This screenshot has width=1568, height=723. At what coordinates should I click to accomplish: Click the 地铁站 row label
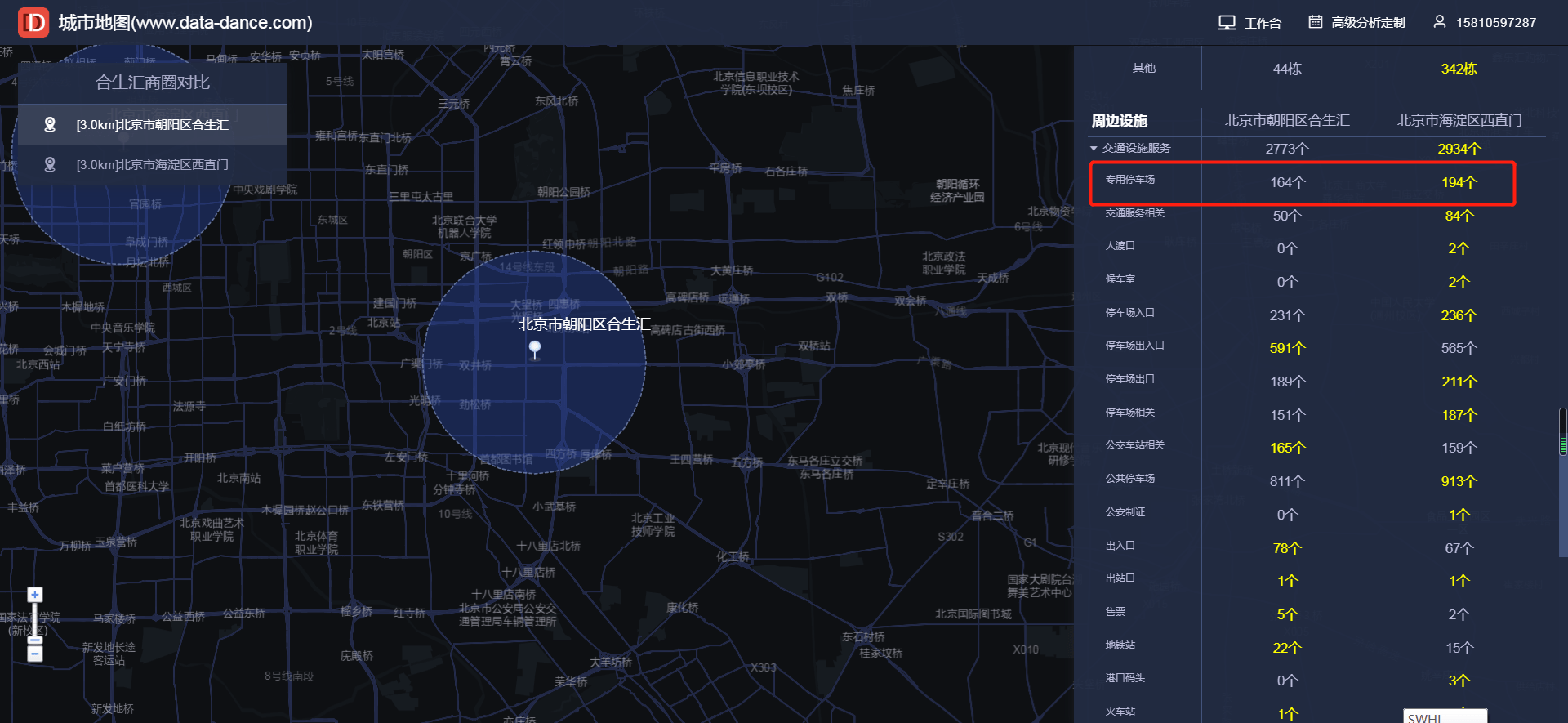coord(1120,645)
